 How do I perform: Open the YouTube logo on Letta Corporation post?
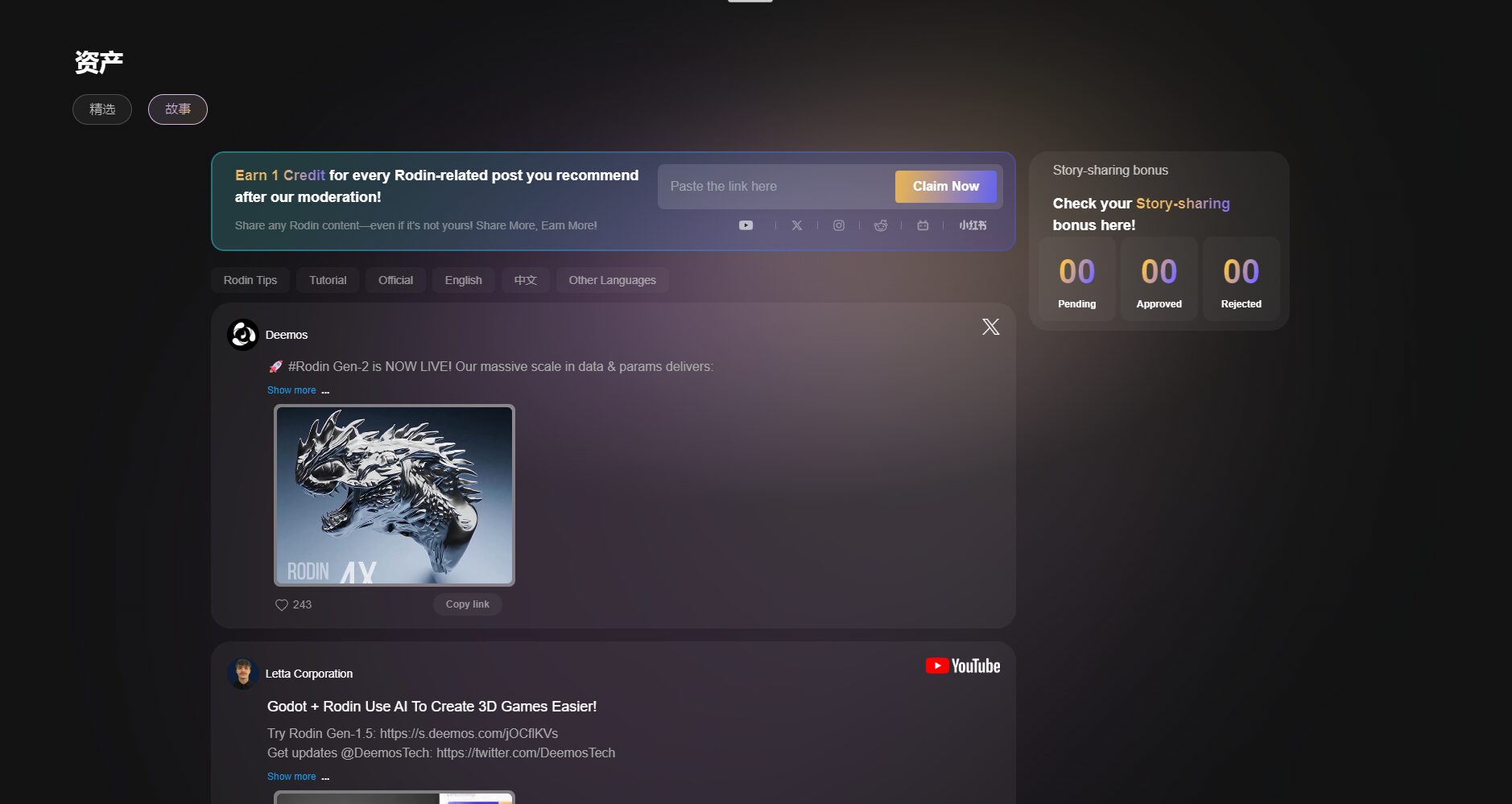[962, 666]
